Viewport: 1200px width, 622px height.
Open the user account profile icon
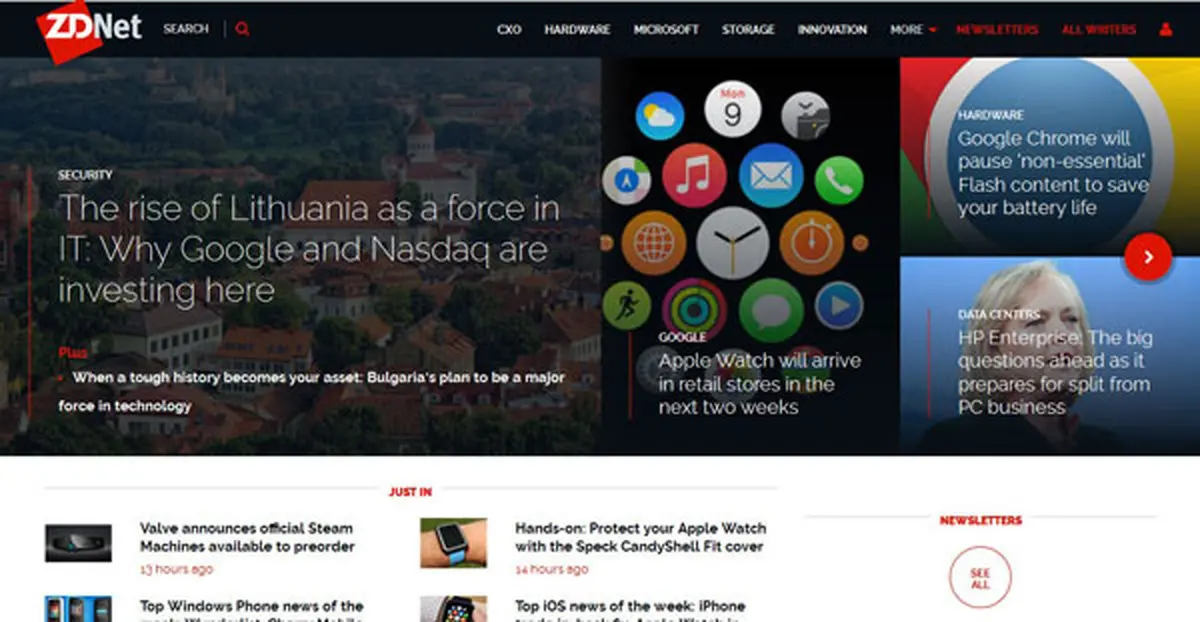pos(1165,30)
